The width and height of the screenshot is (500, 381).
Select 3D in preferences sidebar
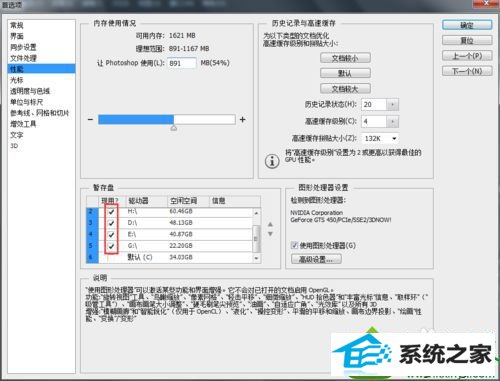pos(14,146)
